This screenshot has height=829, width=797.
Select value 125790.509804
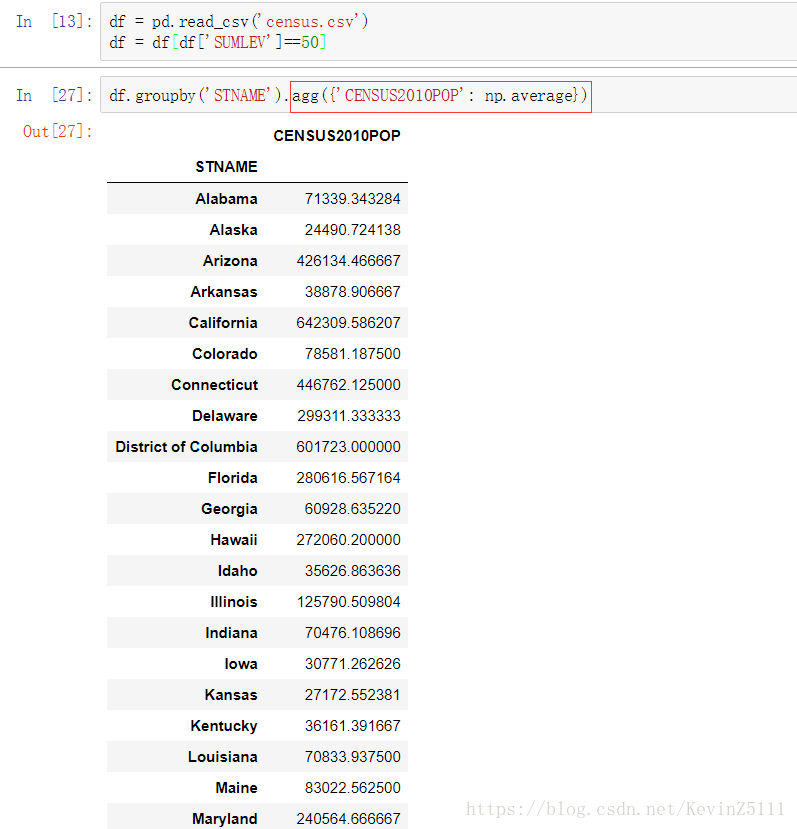[349, 602]
